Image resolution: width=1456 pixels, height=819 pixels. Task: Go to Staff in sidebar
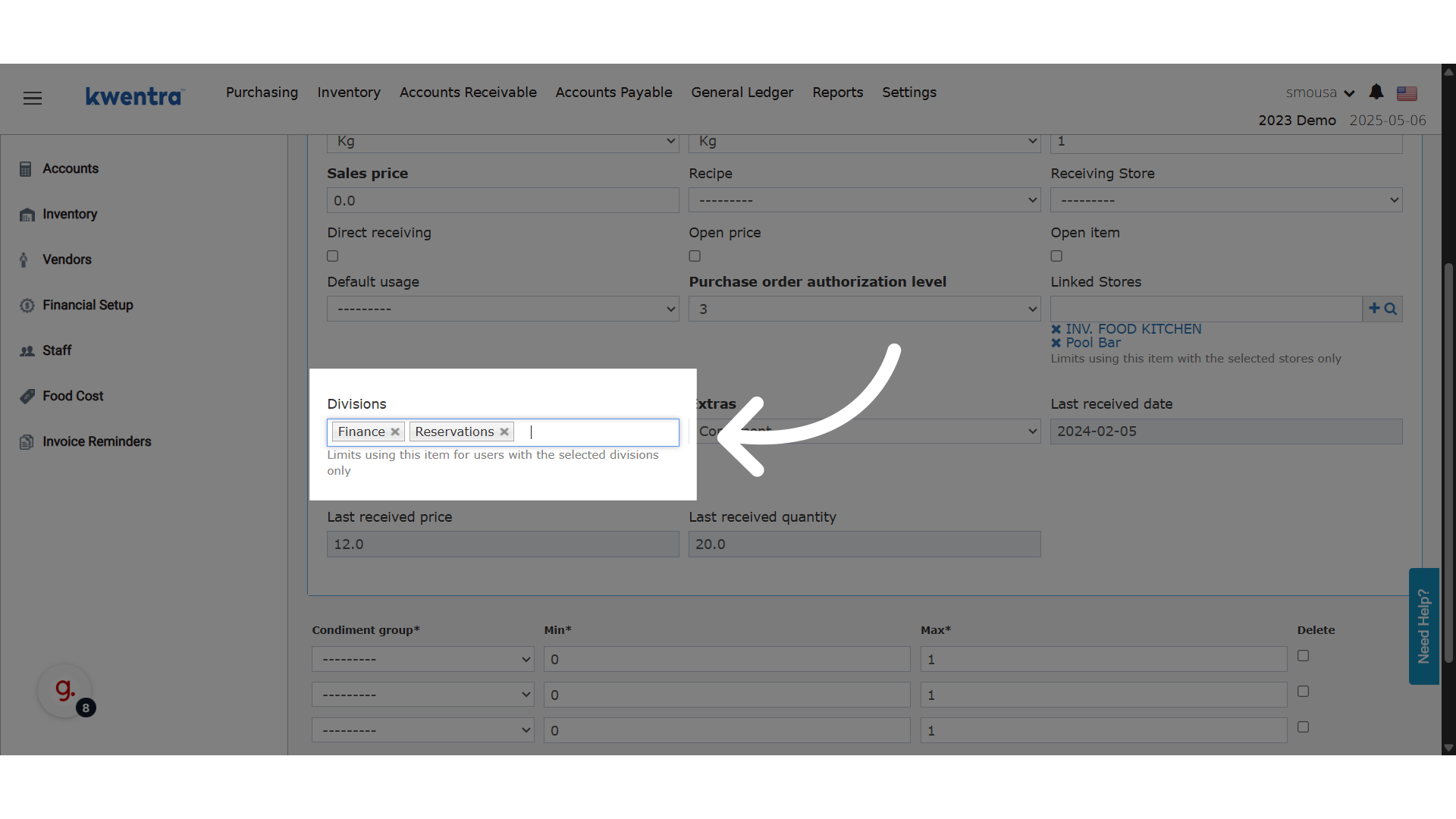[57, 350]
